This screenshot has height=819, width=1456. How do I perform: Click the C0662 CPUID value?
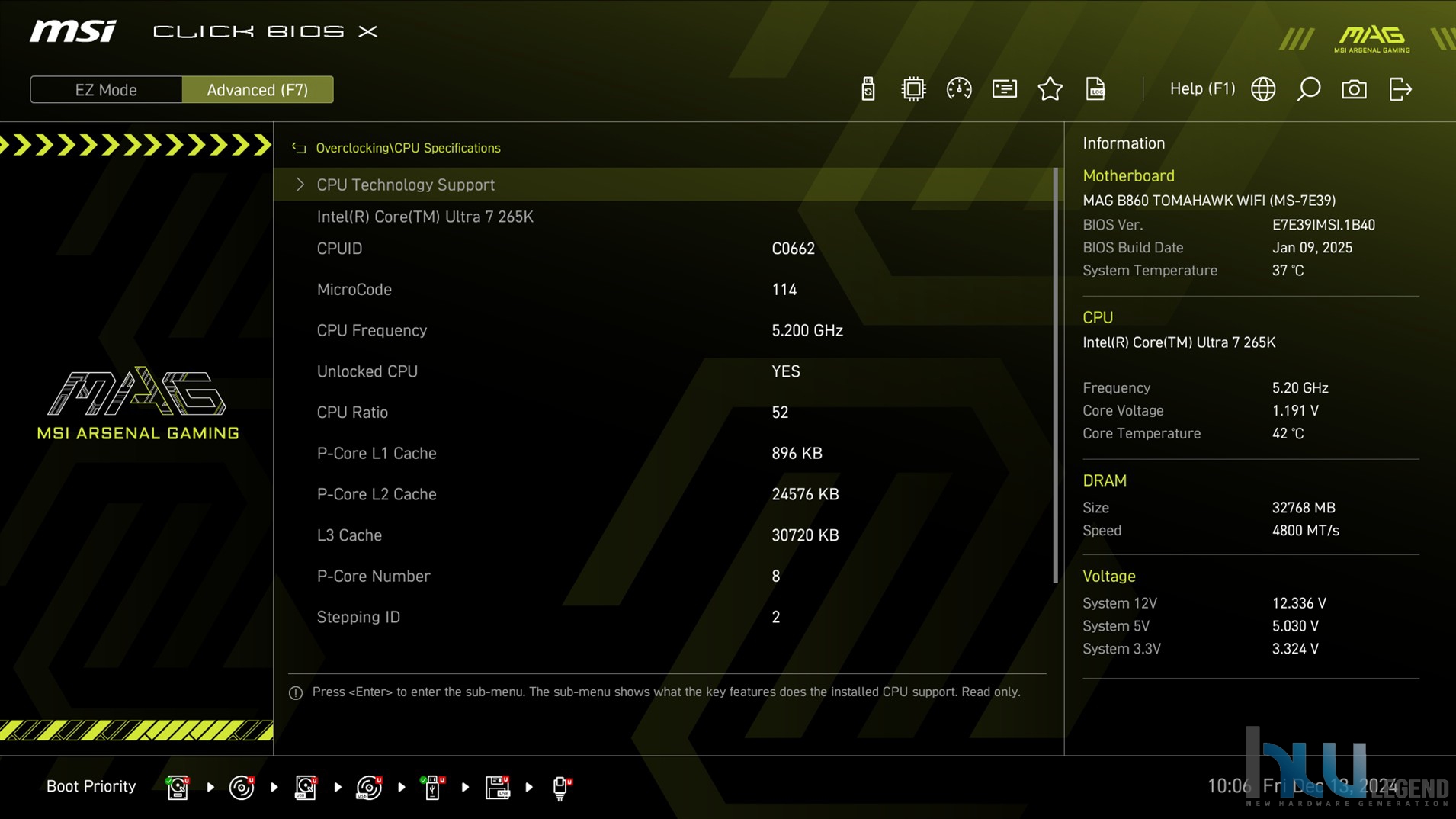(793, 249)
